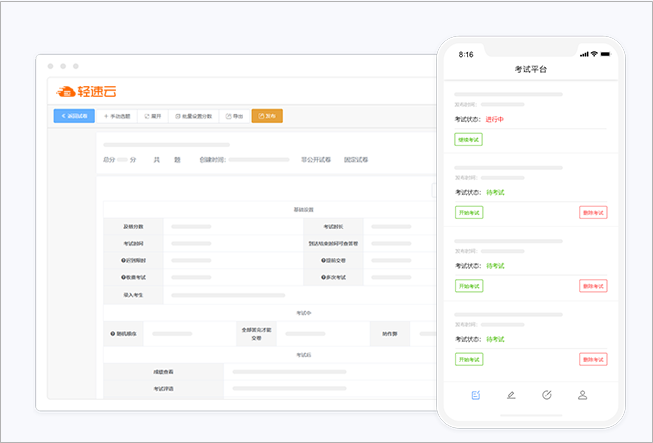Tap 删除考试 on the second exam card

pos(593,213)
